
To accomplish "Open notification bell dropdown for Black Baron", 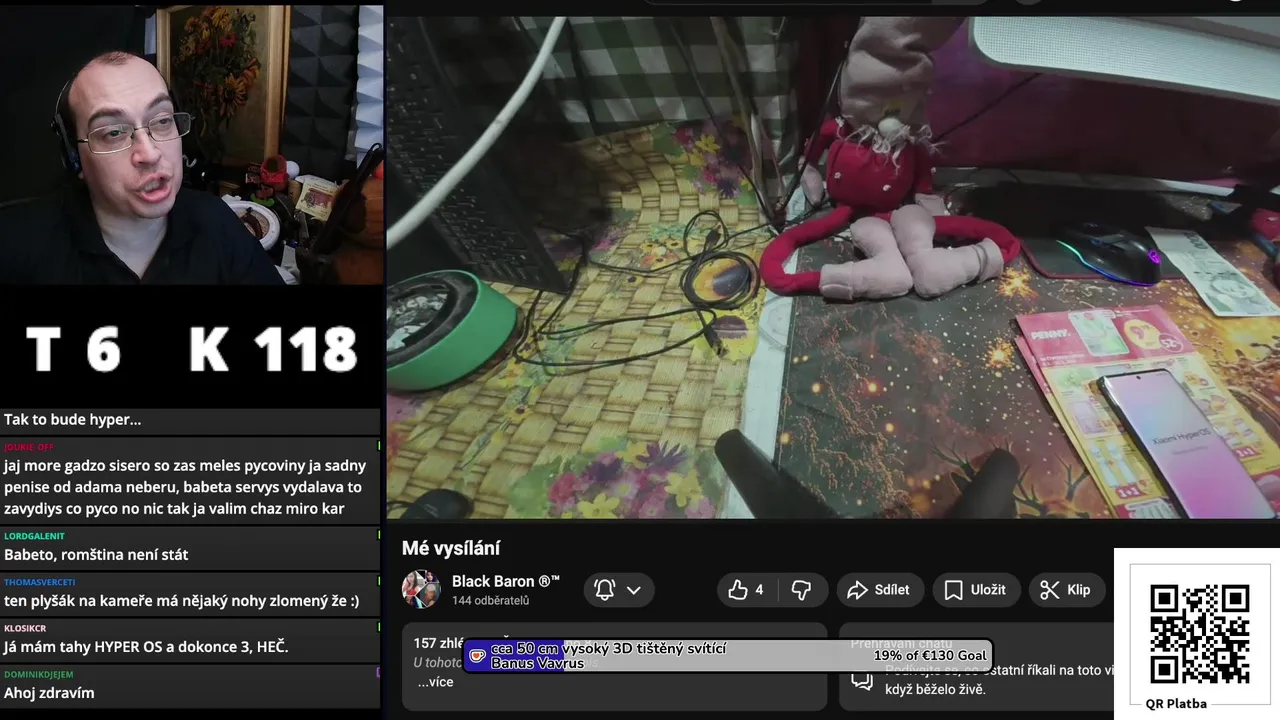I will point(617,590).
